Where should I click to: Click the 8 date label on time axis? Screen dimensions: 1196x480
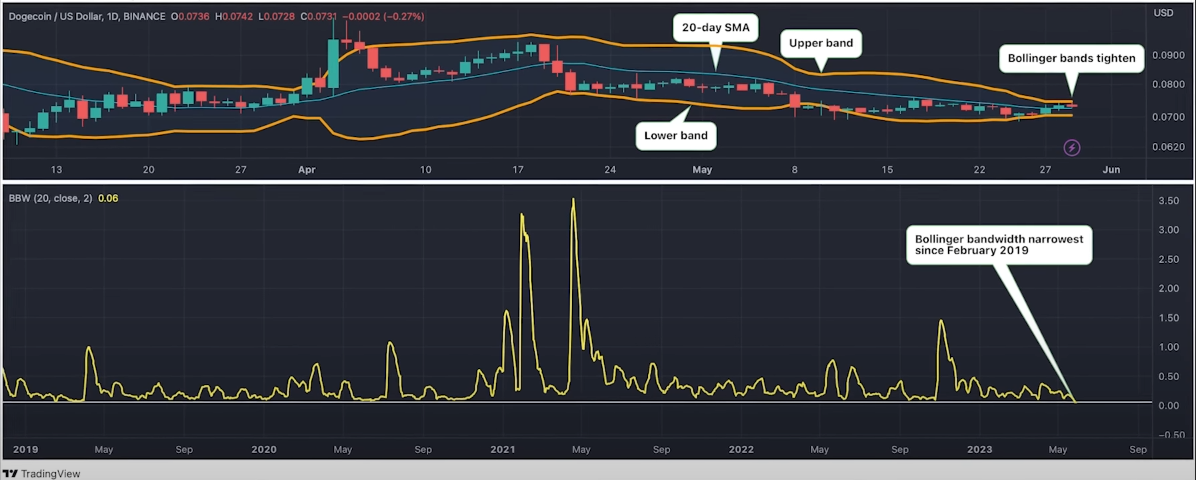795,169
